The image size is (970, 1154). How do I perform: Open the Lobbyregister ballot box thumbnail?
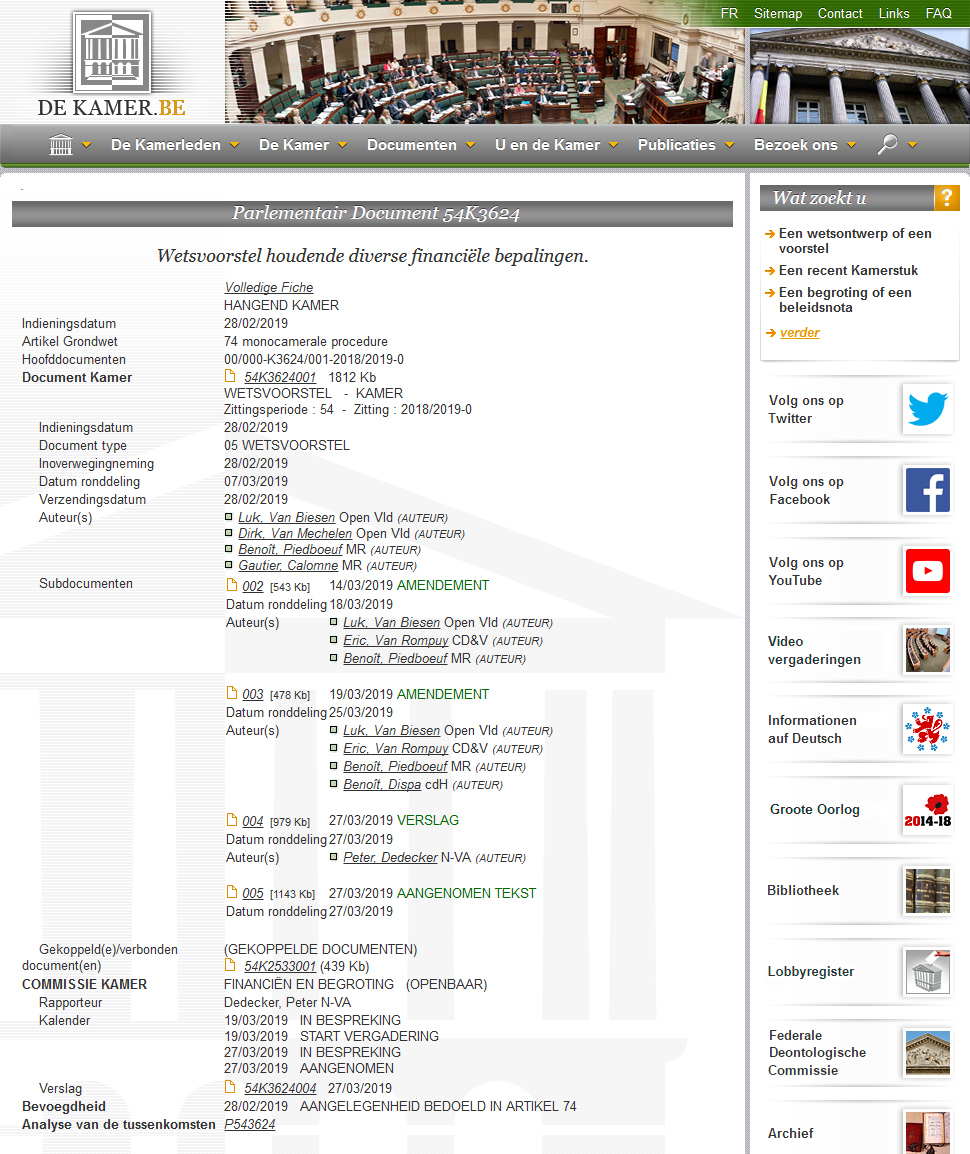(x=926, y=971)
